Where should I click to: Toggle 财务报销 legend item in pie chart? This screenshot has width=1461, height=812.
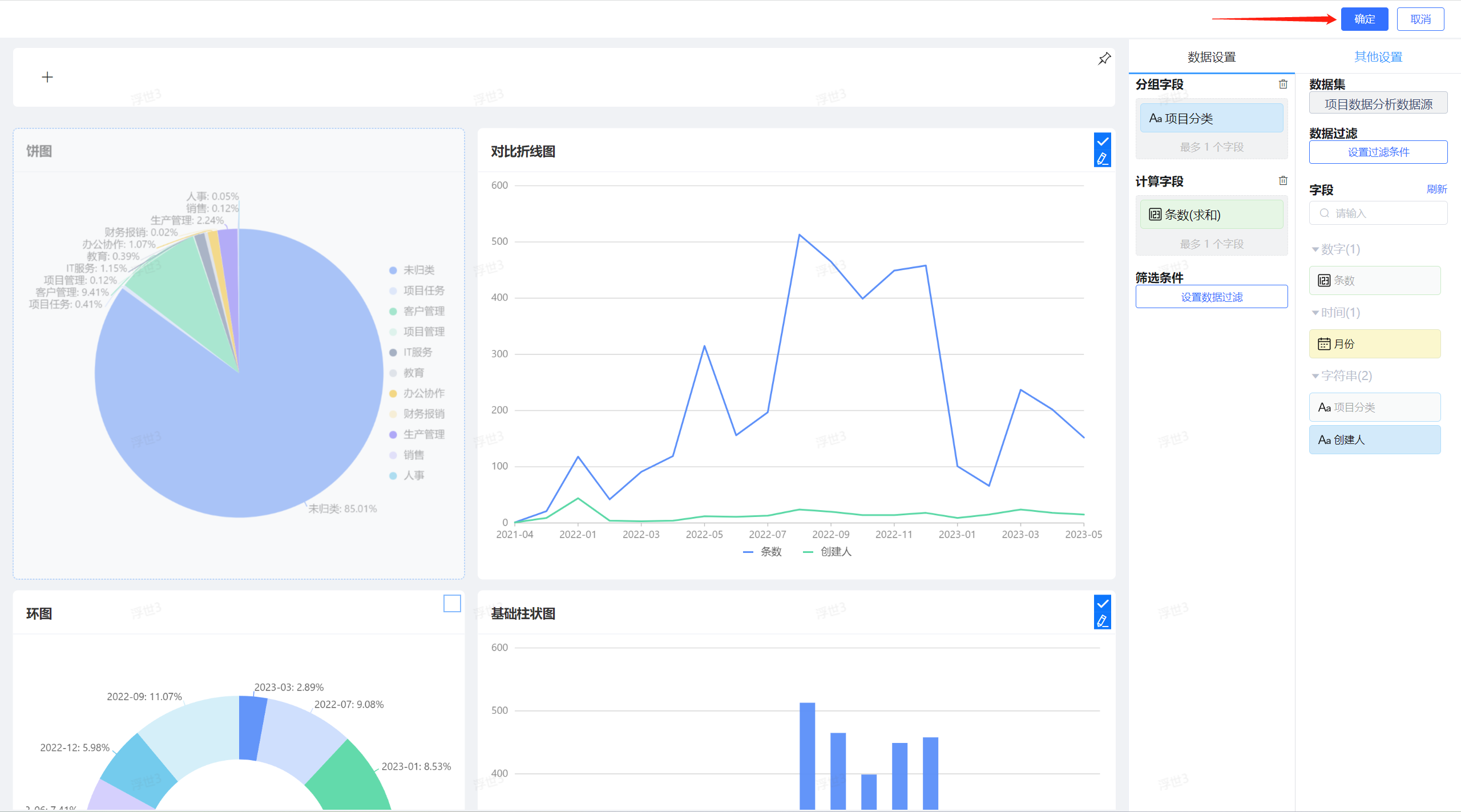pos(417,414)
